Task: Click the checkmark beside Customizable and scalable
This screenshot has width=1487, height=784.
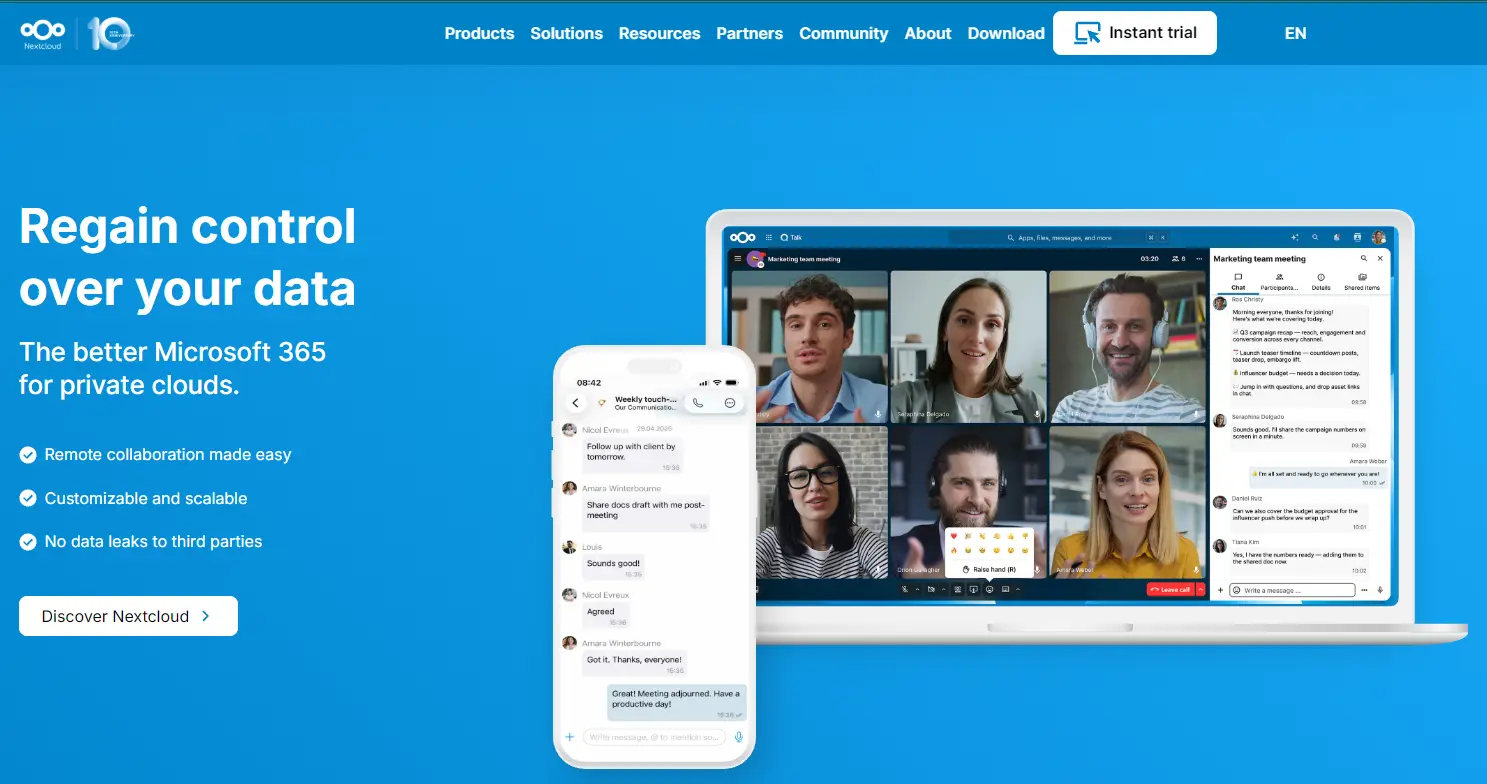Action: tap(28, 498)
